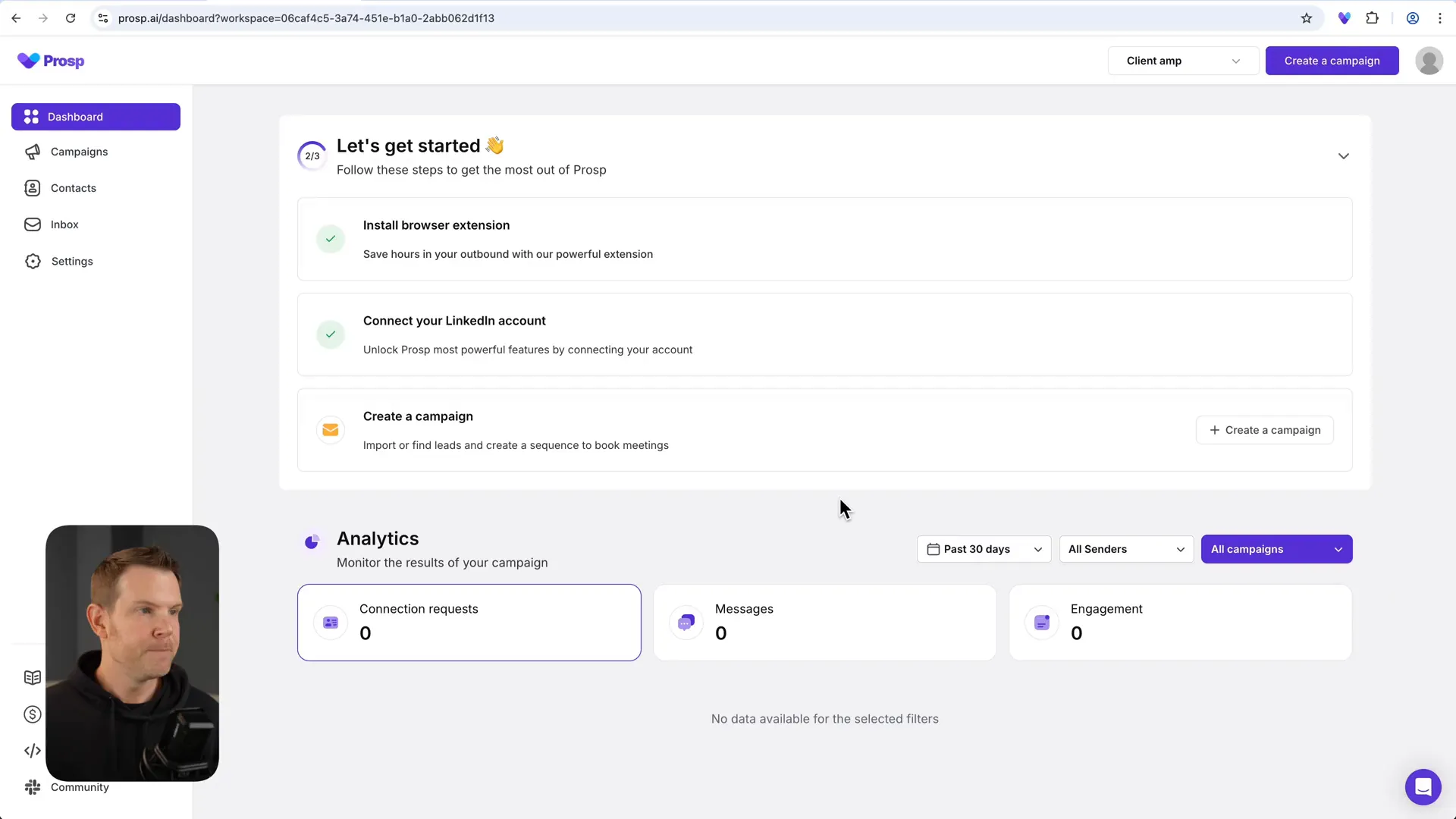The height and width of the screenshot is (819, 1456).
Task: Click the Dashboard grid icon
Action: (31, 117)
